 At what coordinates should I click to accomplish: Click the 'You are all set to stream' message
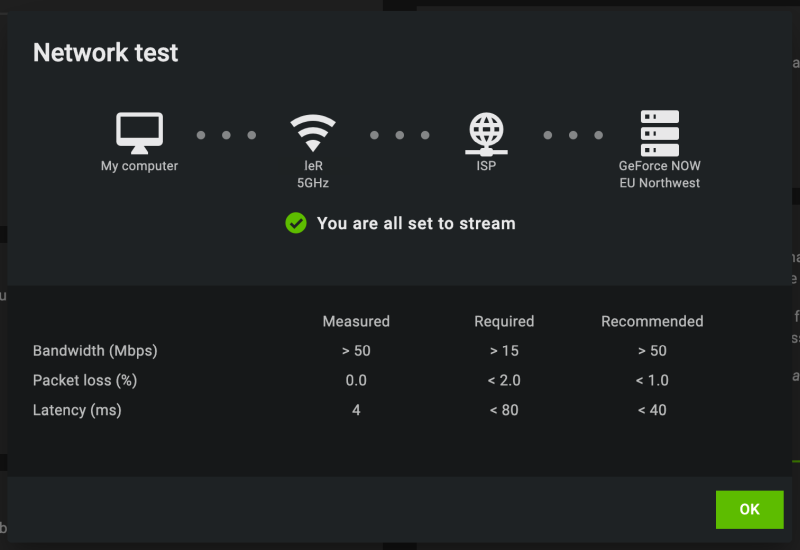point(416,223)
